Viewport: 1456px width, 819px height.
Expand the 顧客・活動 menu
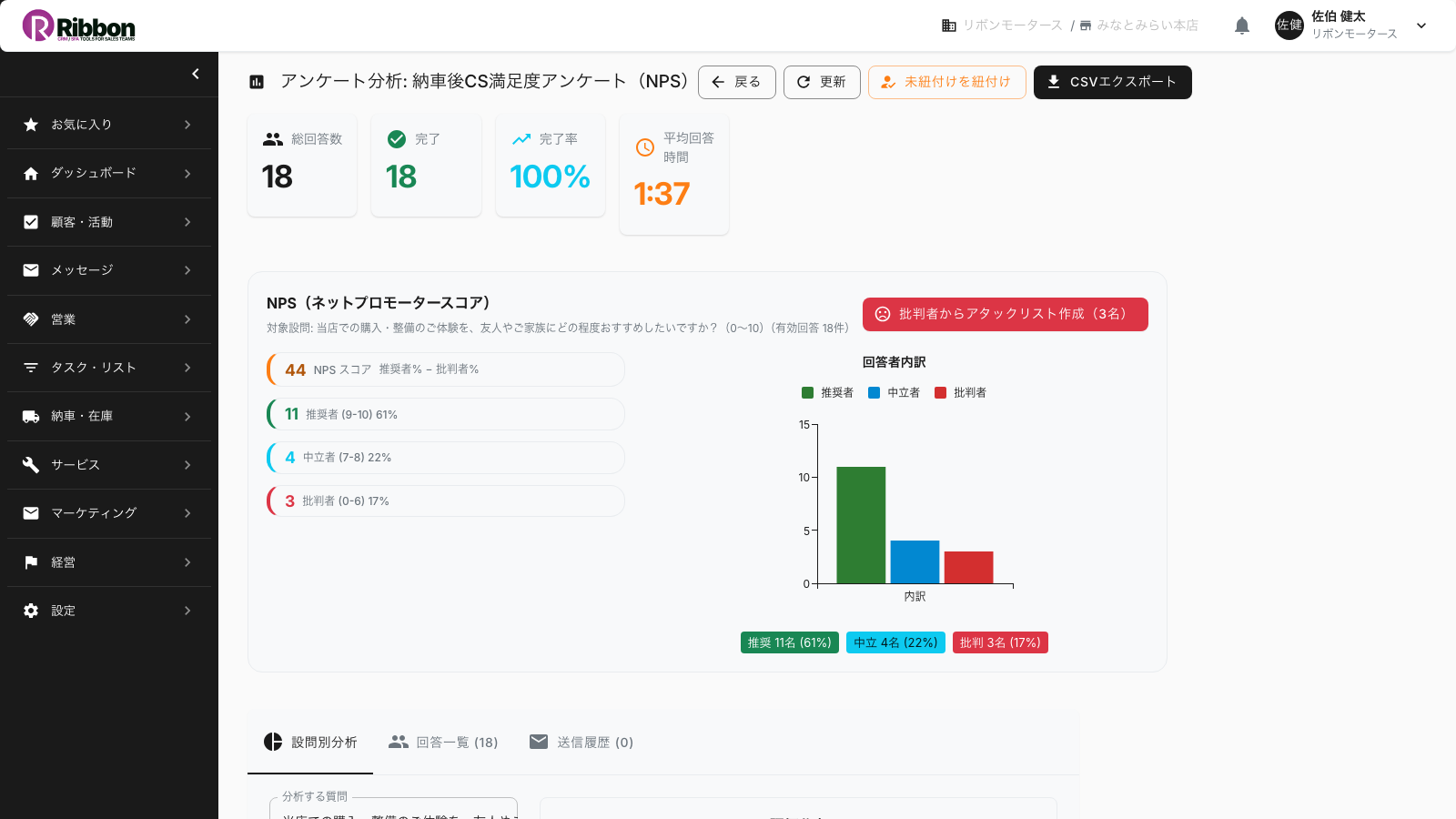pos(187,222)
